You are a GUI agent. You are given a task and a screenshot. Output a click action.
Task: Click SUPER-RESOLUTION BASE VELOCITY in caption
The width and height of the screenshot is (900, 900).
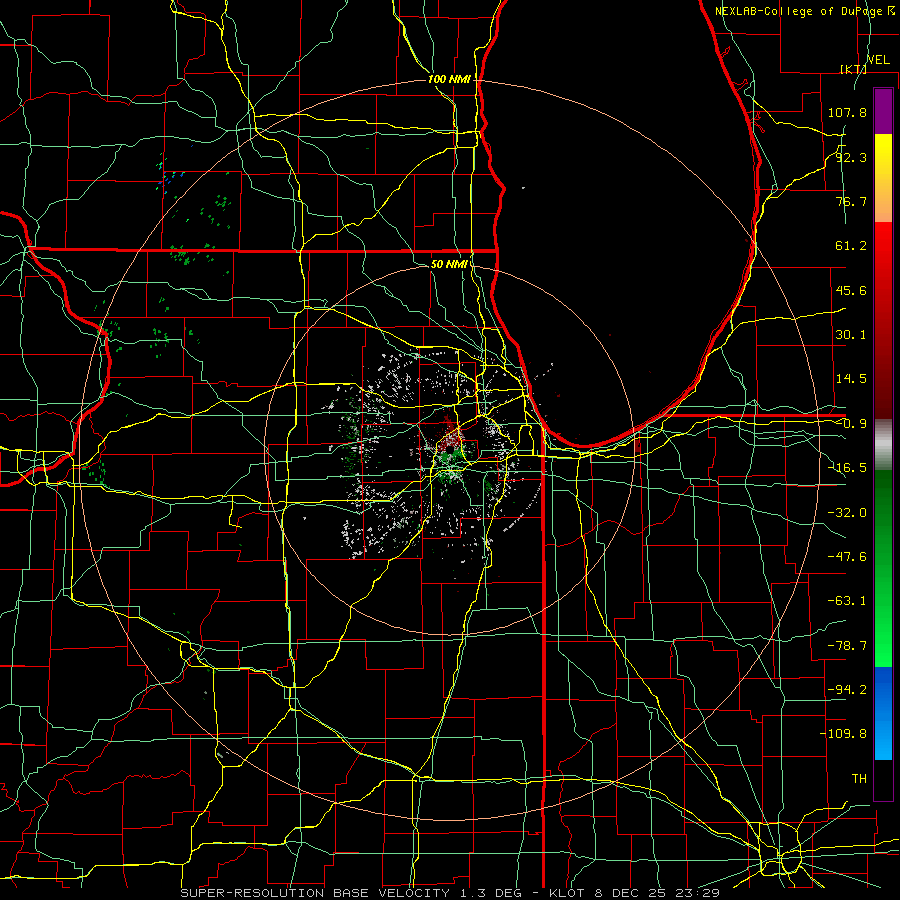click(x=315, y=893)
